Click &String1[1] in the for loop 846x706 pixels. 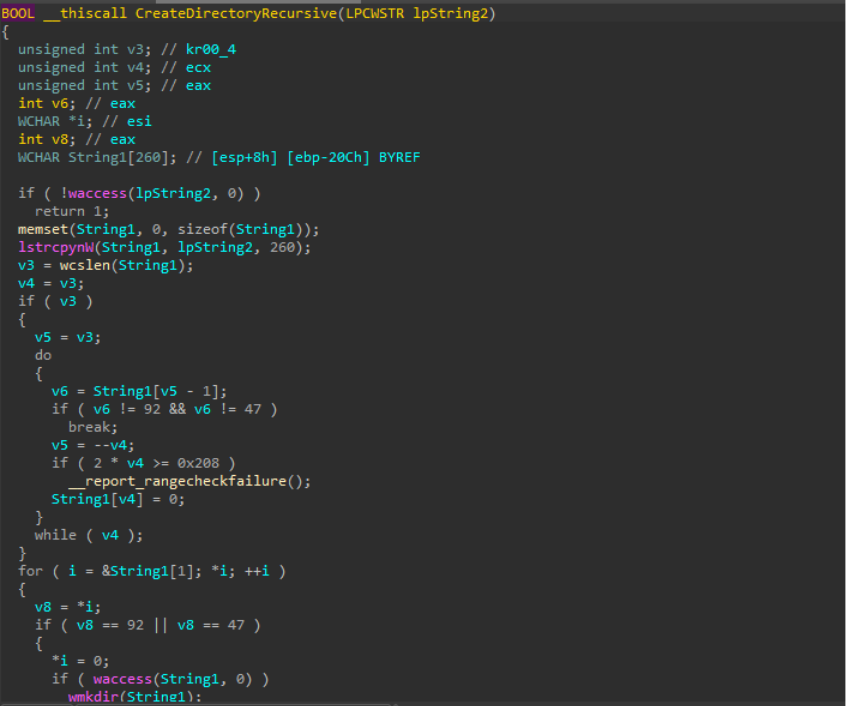[x=147, y=571]
